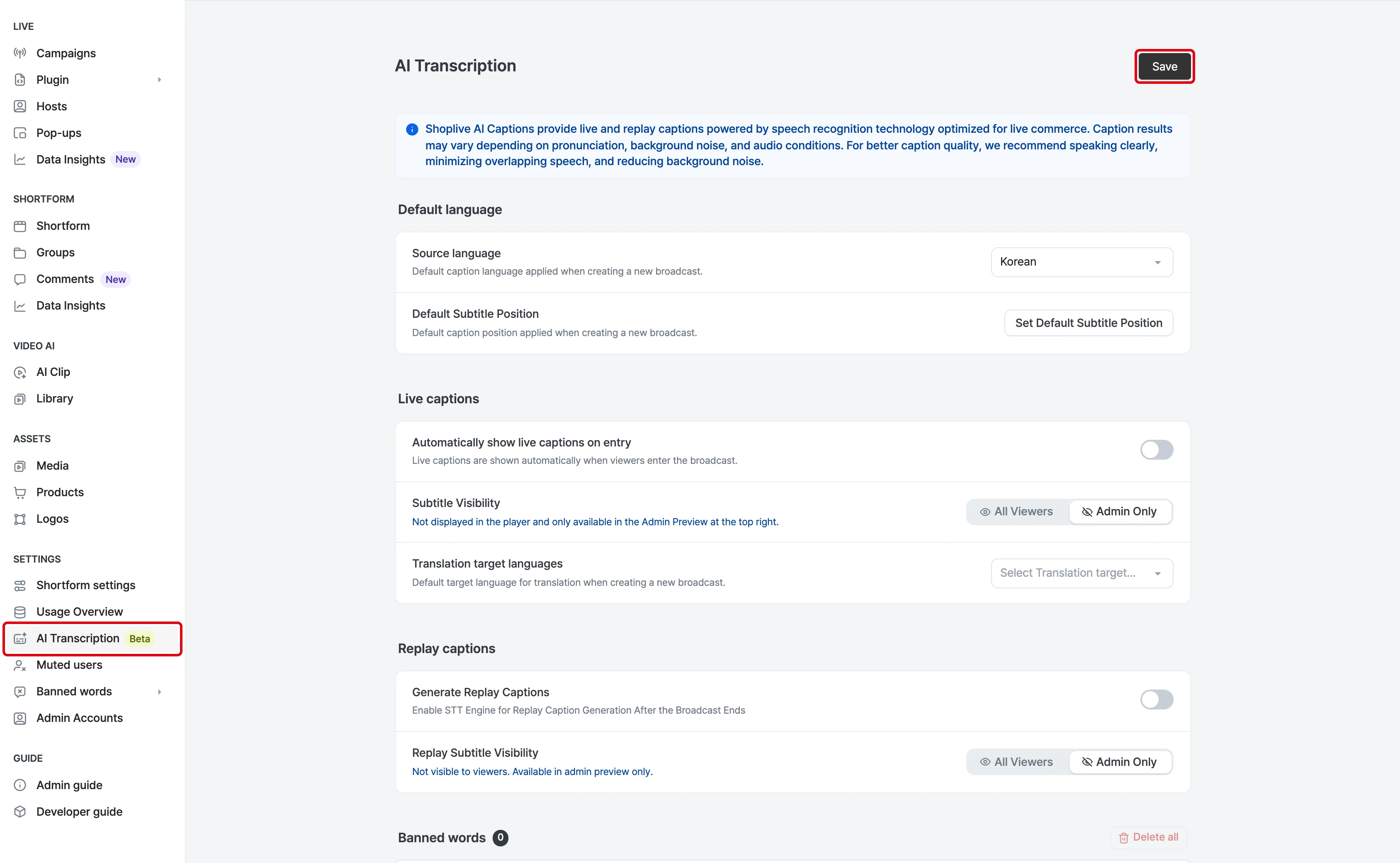Click the Plugin code-file icon
Screen dimensions: 1400x863
click(x=20, y=80)
